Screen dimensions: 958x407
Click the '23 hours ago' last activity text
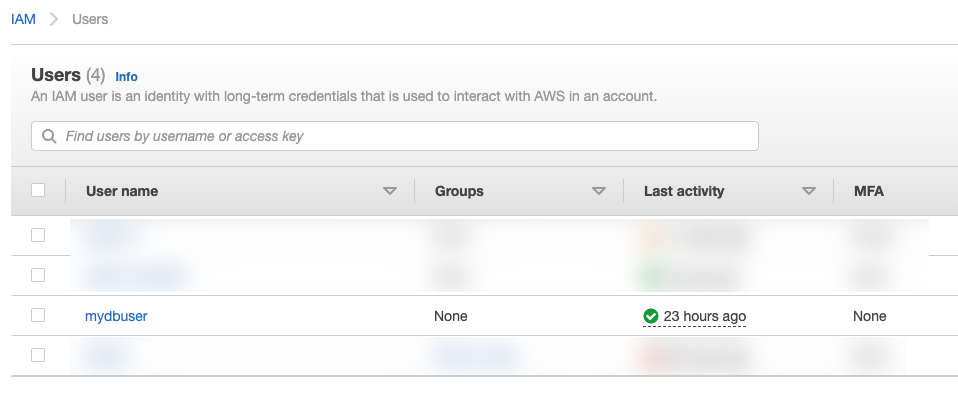click(704, 316)
